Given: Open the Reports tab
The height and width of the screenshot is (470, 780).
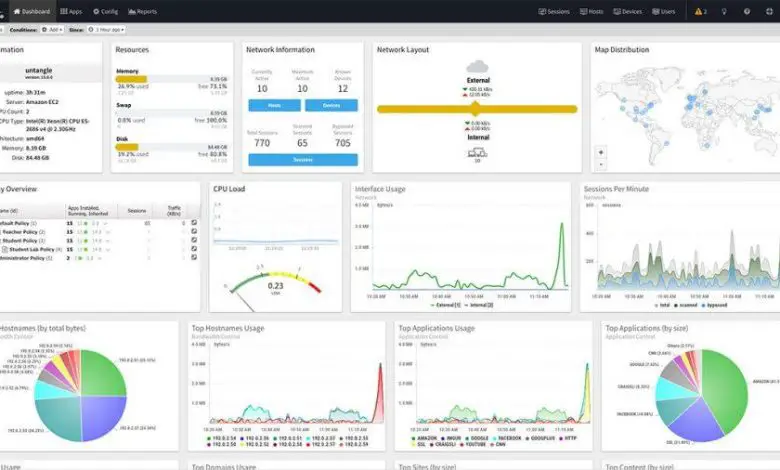Looking at the screenshot, I should coord(143,11).
